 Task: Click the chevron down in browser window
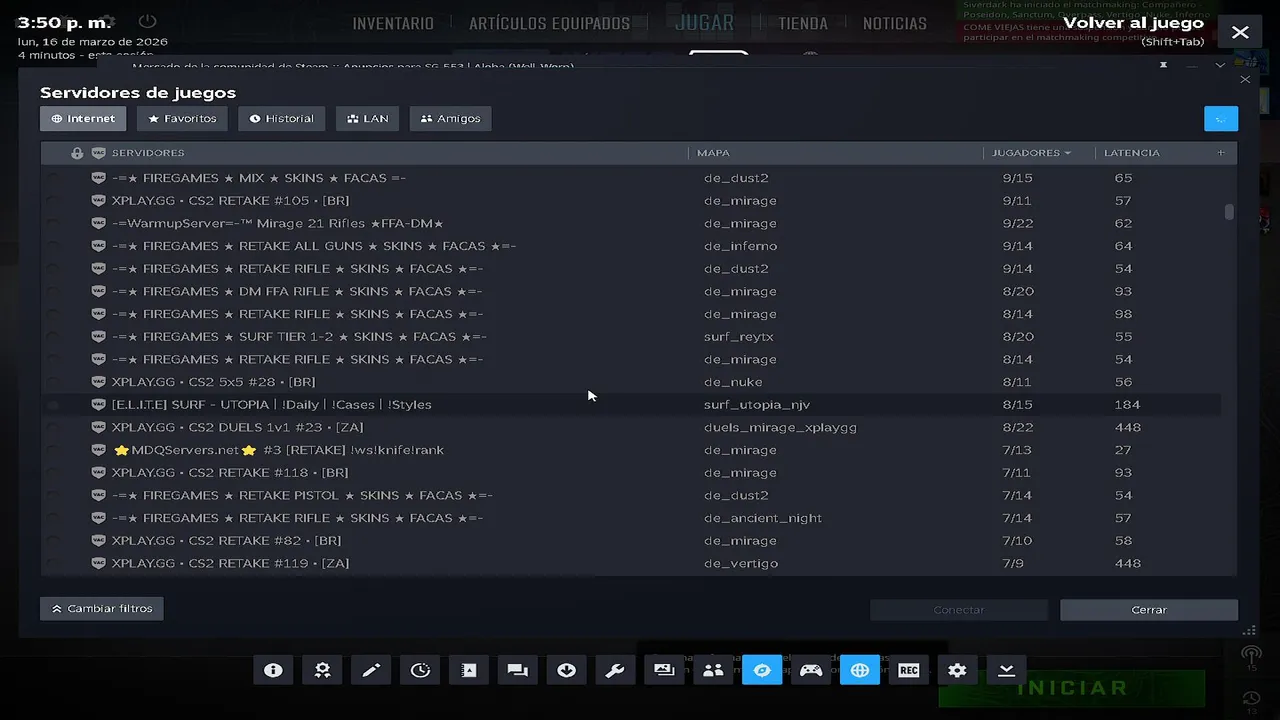pos(1220,65)
